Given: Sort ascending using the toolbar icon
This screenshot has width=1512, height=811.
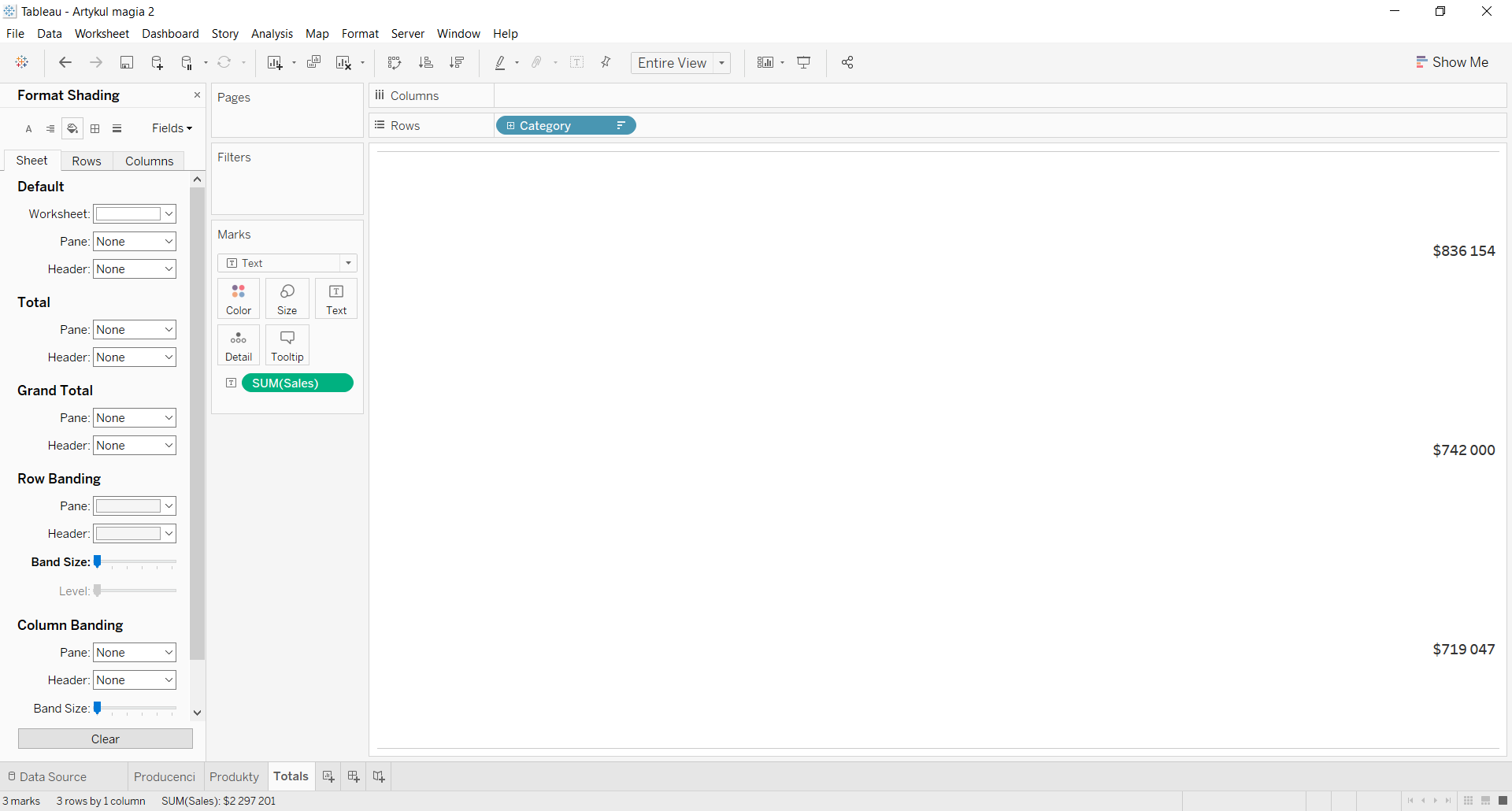Looking at the screenshot, I should coord(425,63).
